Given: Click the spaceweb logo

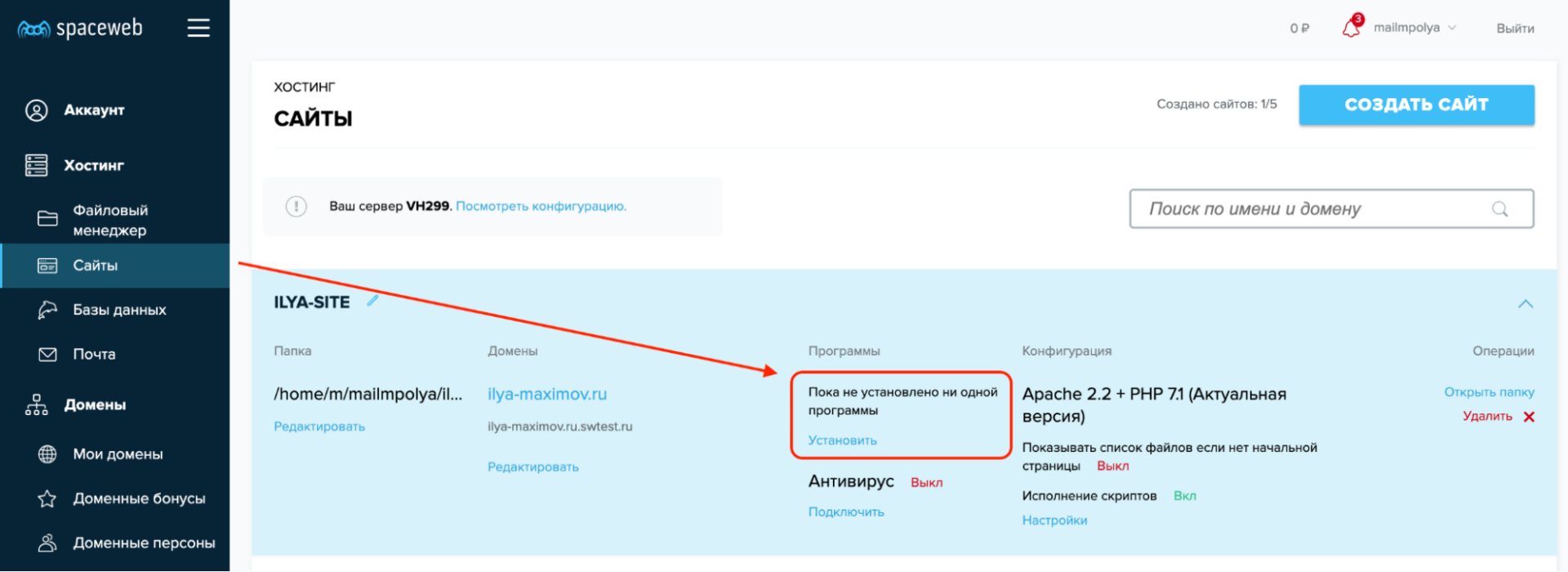Looking at the screenshot, I should (80, 29).
